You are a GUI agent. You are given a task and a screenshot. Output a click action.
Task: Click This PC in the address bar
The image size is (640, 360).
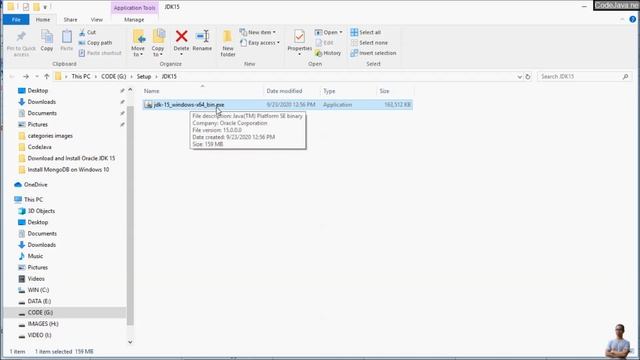tap(81, 76)
